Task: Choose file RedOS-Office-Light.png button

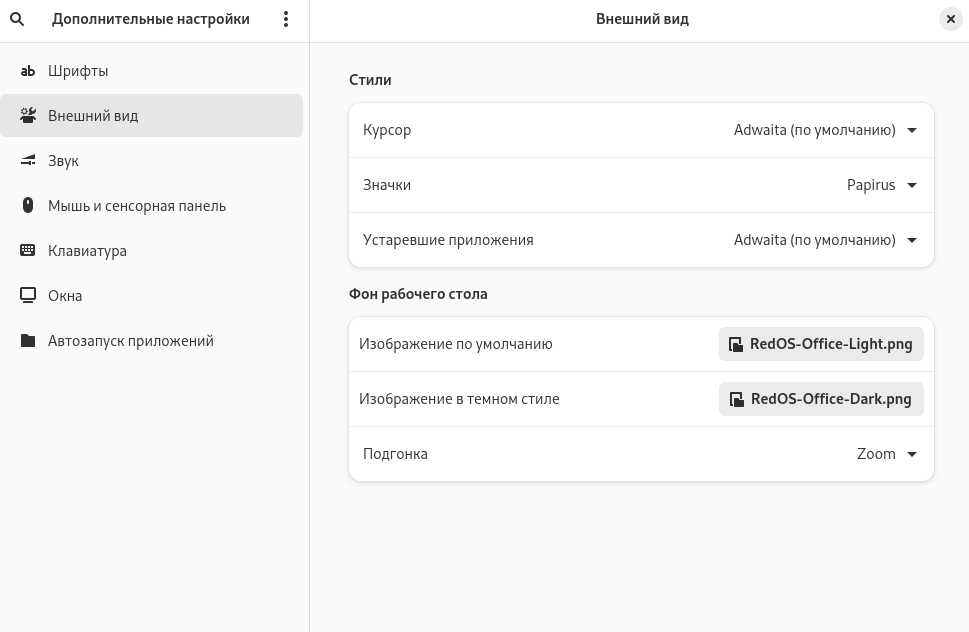Action: [x=821, y=344]
